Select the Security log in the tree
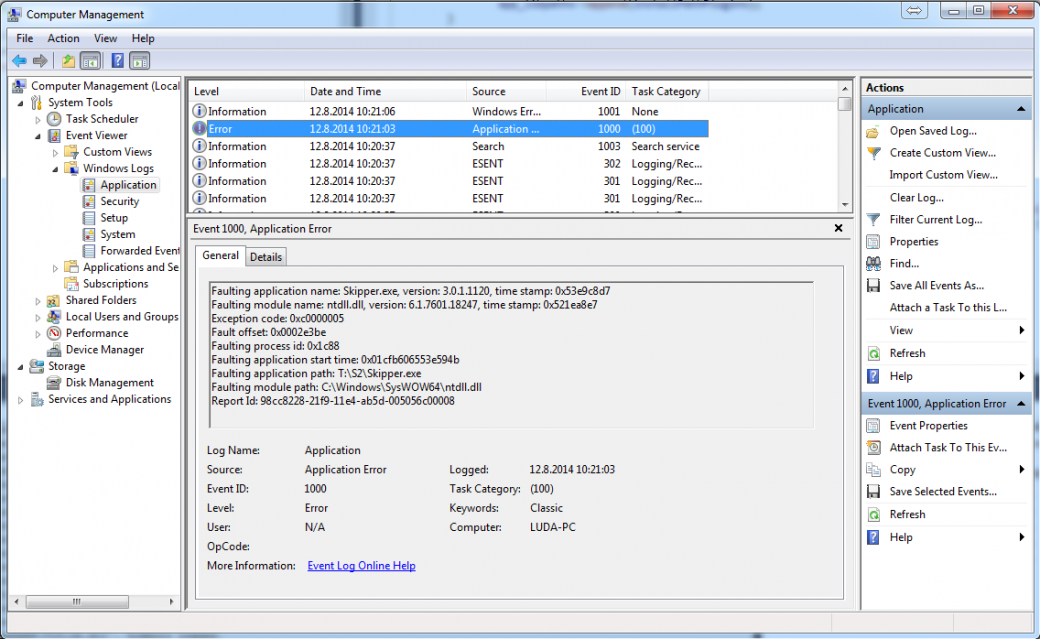This screenshot has width=1040, height=639. pyautogui.click(x=120, y=201)
